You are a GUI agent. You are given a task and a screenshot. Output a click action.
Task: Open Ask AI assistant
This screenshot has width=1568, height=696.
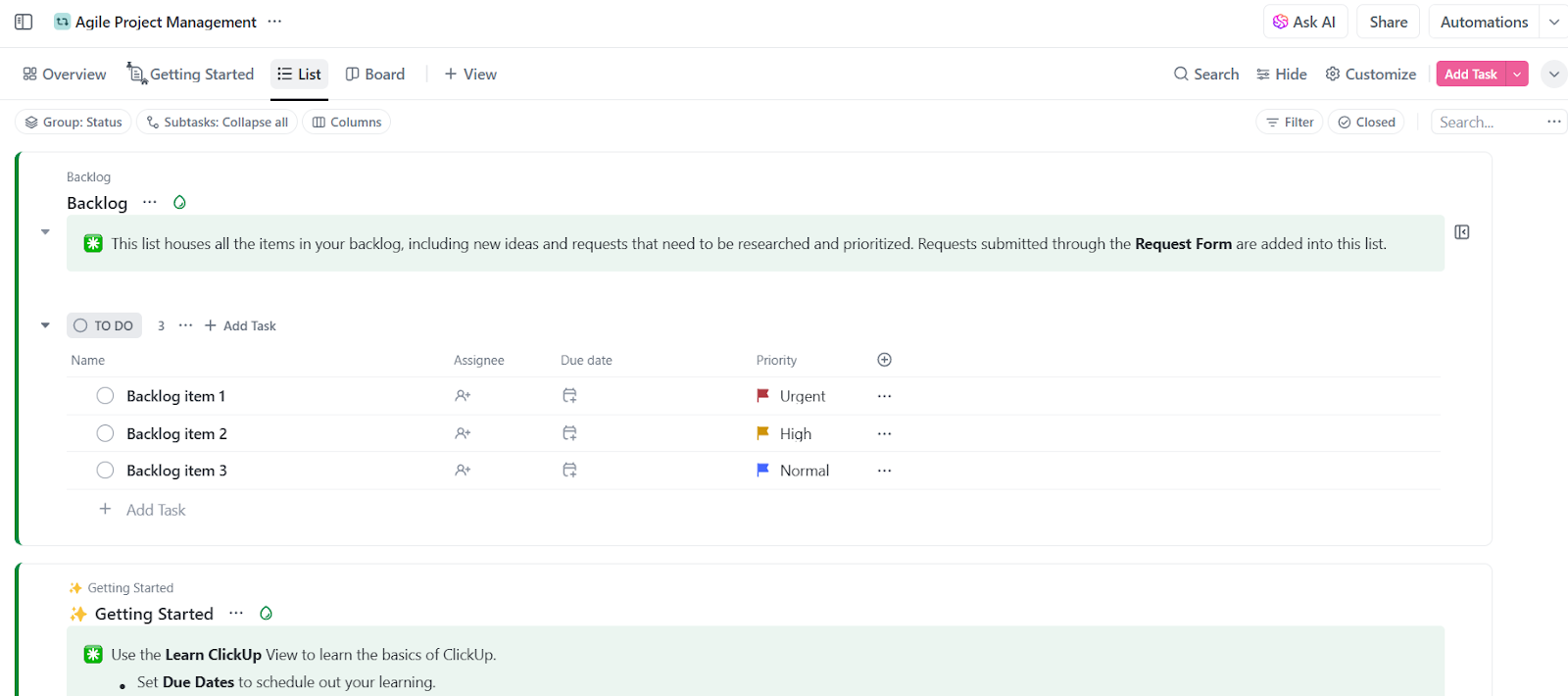click(1304, 22)
